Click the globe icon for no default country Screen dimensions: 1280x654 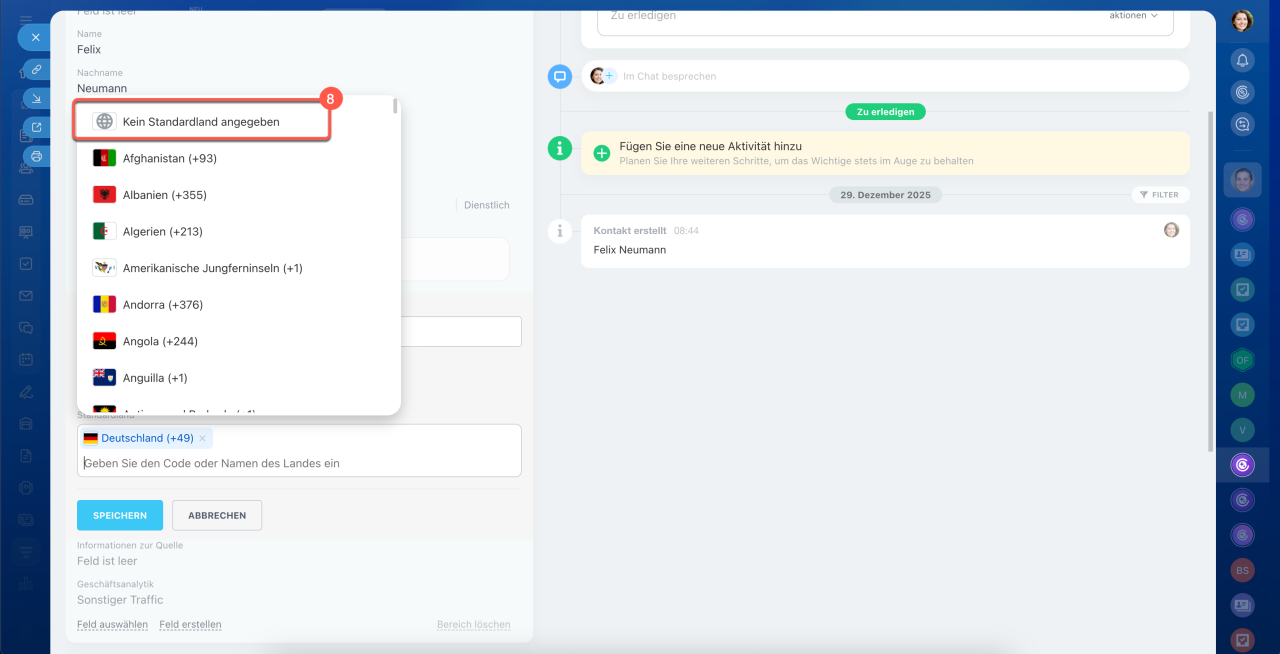point(104,121)
